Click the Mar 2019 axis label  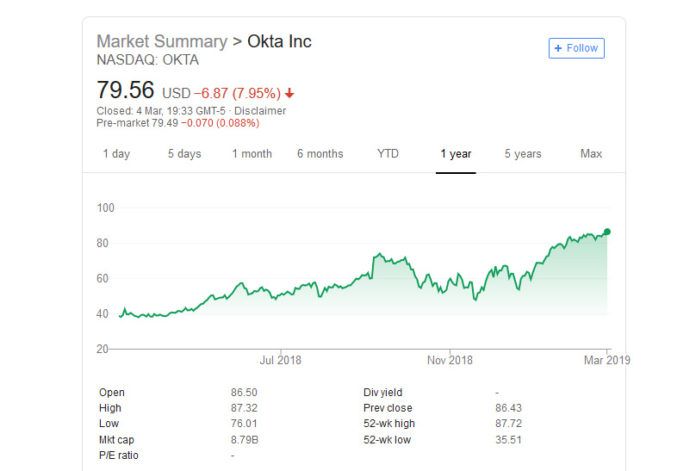[607, 360]
